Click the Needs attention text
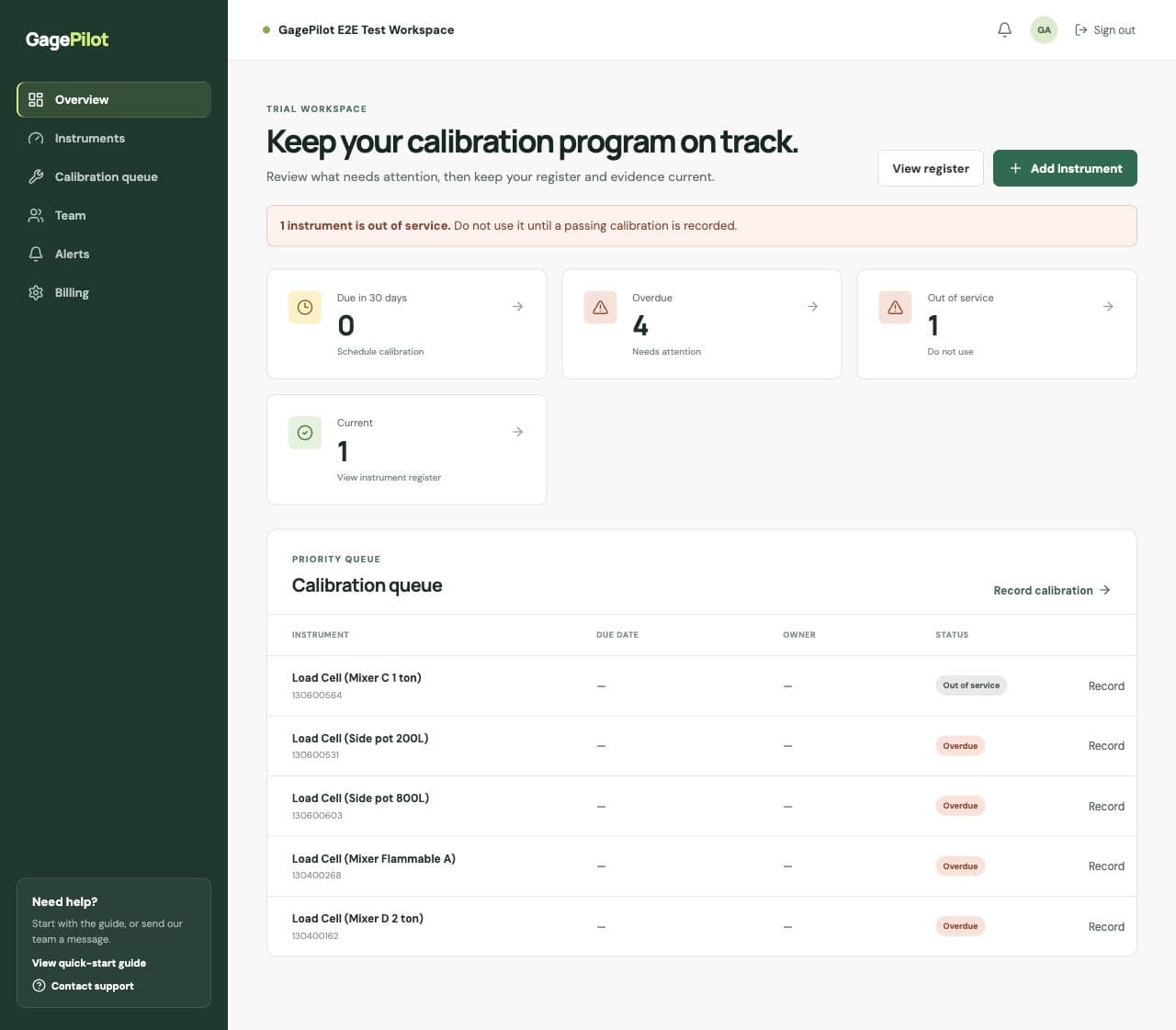This screenshot has width=1176, height=1030. [x=666, y=351]
